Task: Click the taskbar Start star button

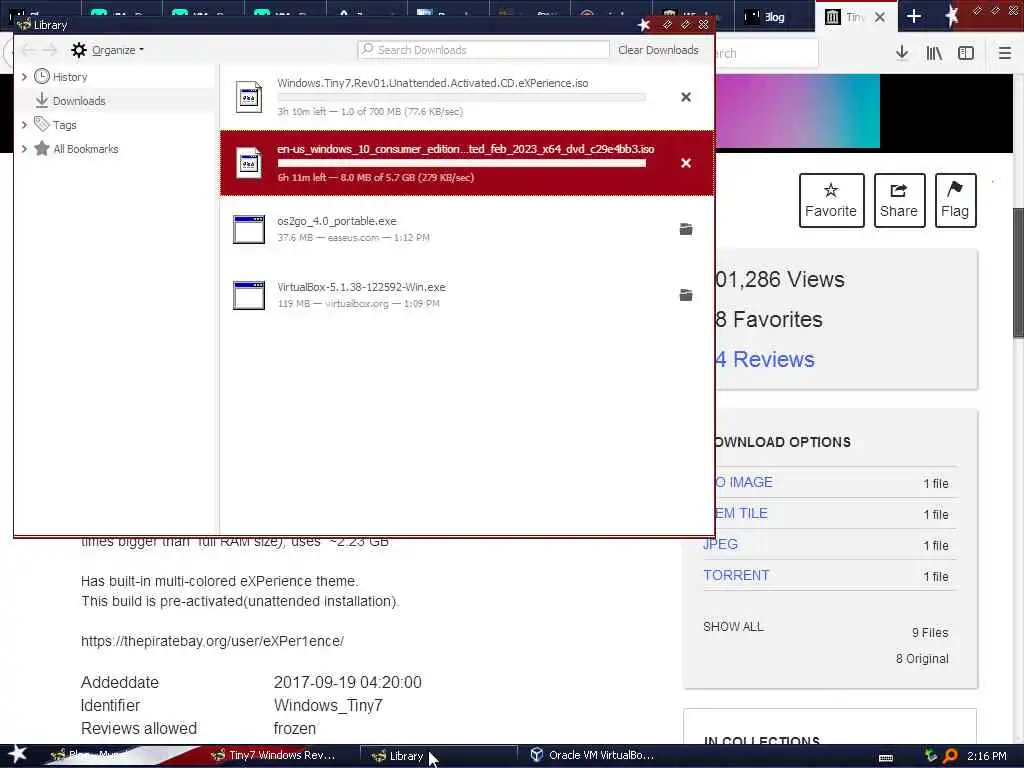Action: click(17, 754)
